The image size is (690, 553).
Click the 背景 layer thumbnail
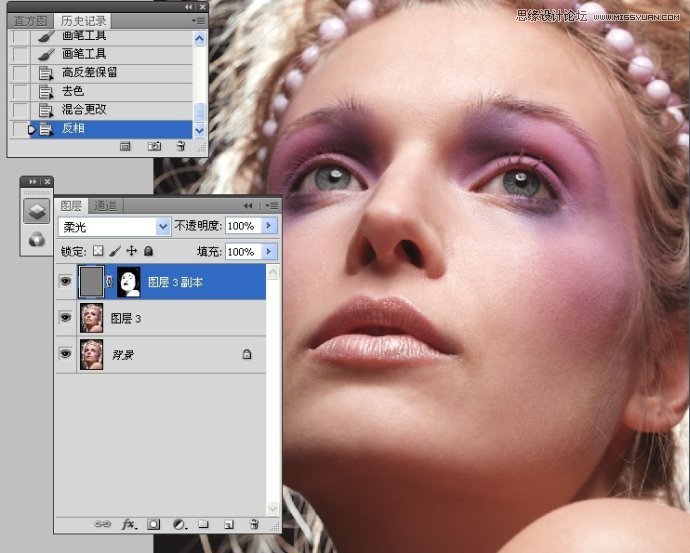pyautogui.click(x=92, y=354)
